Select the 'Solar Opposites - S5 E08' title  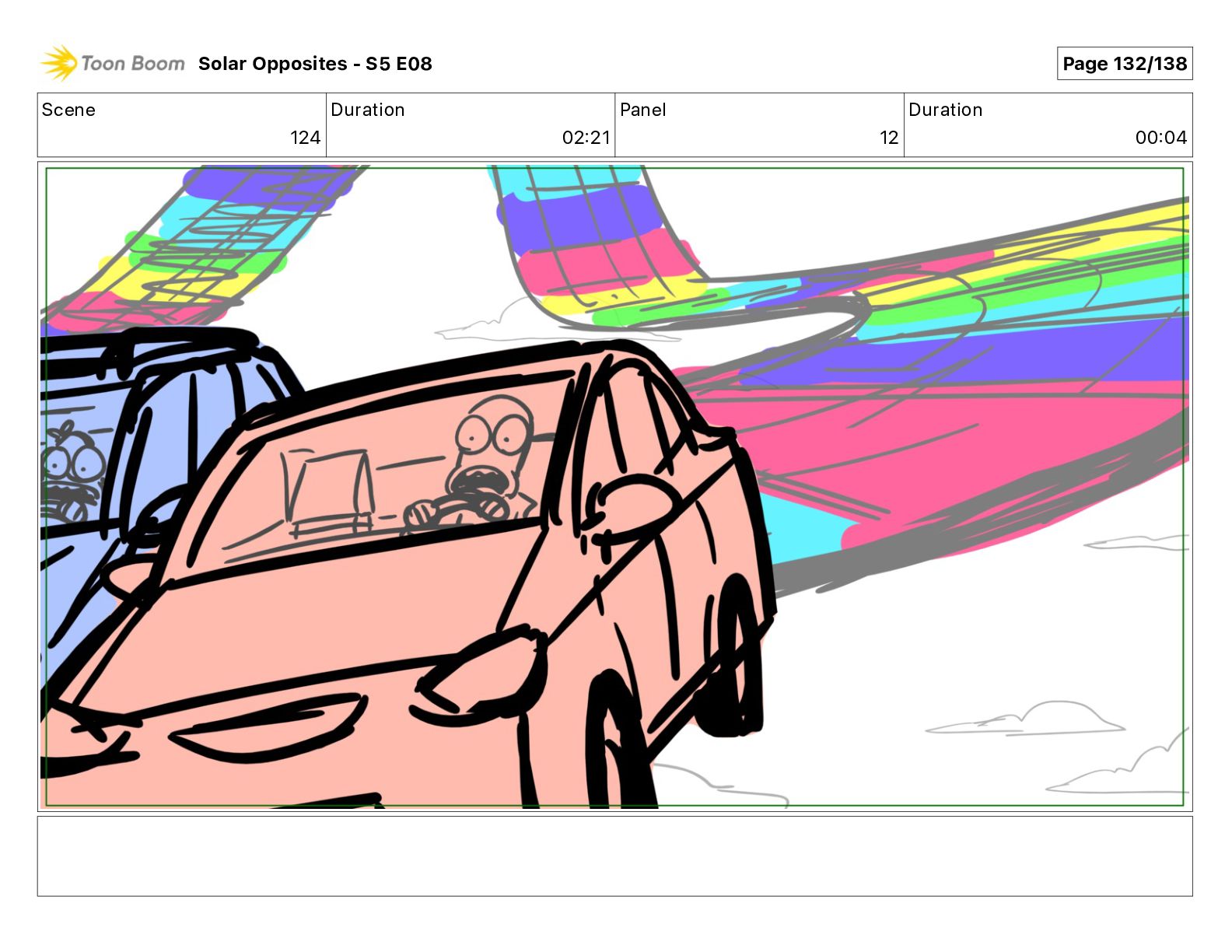click(315, 64)
